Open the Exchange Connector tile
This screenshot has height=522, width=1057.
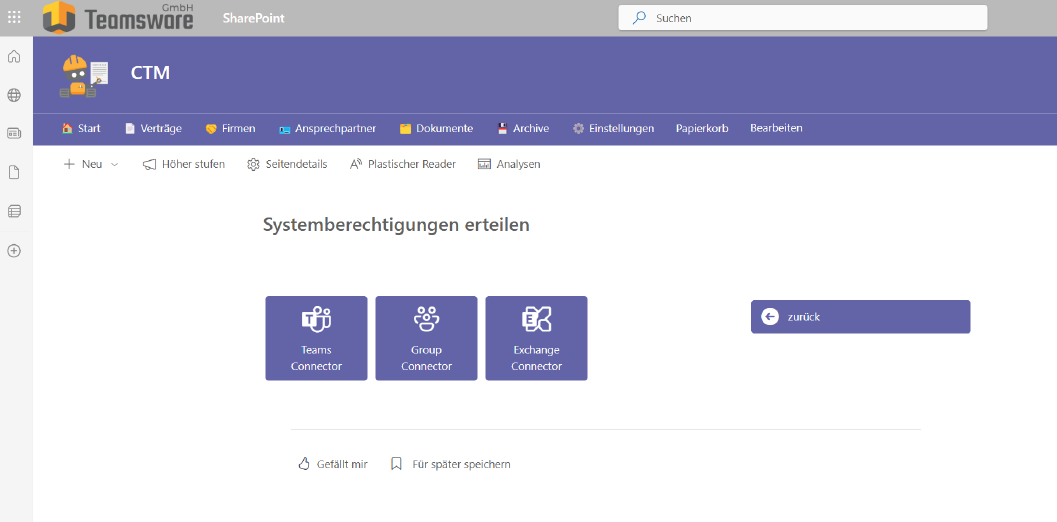coord(536,338)
